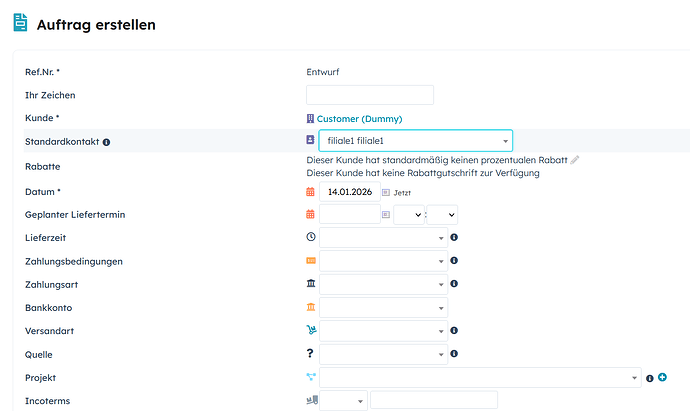The image size is (690, 411).
Task: Open the Bankkonto dropdown
Action: coord(382,308)
